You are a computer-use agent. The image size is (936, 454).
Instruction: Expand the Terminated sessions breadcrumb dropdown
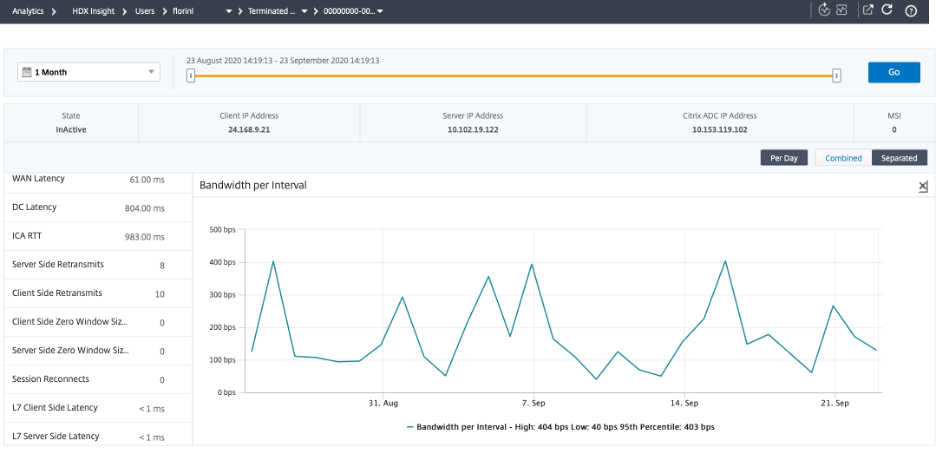coord(306,10)
